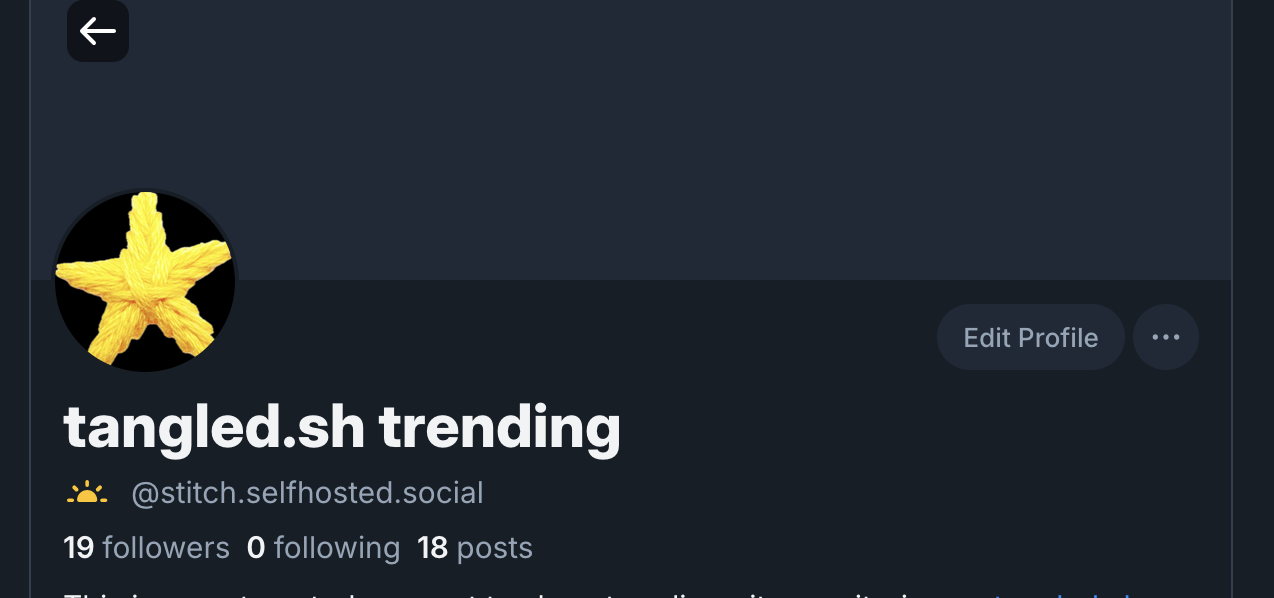
Task: Click the yellow sunrise icon beside handle
Action: point(87,492)
